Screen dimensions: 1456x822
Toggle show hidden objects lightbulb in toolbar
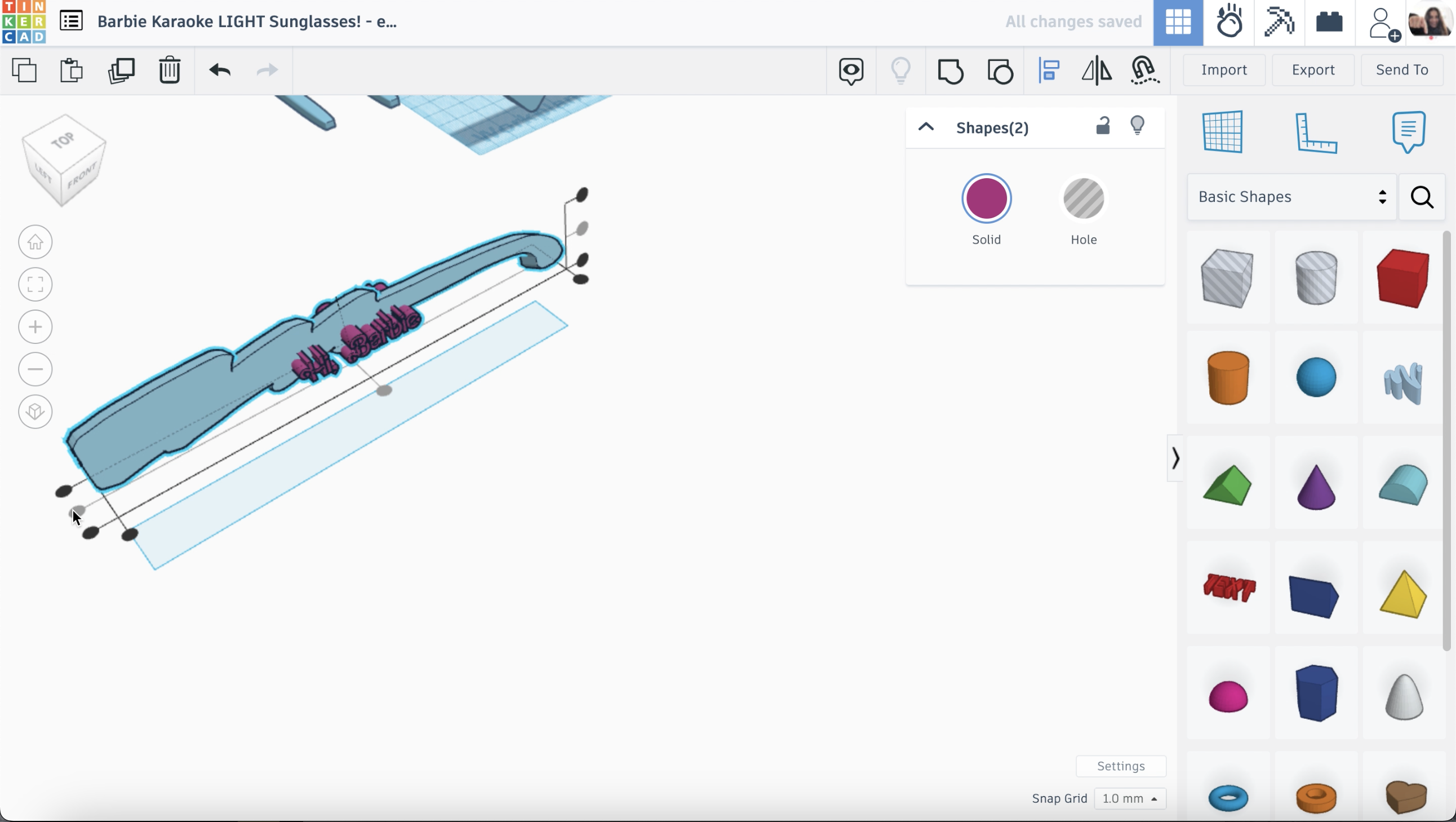900,70
